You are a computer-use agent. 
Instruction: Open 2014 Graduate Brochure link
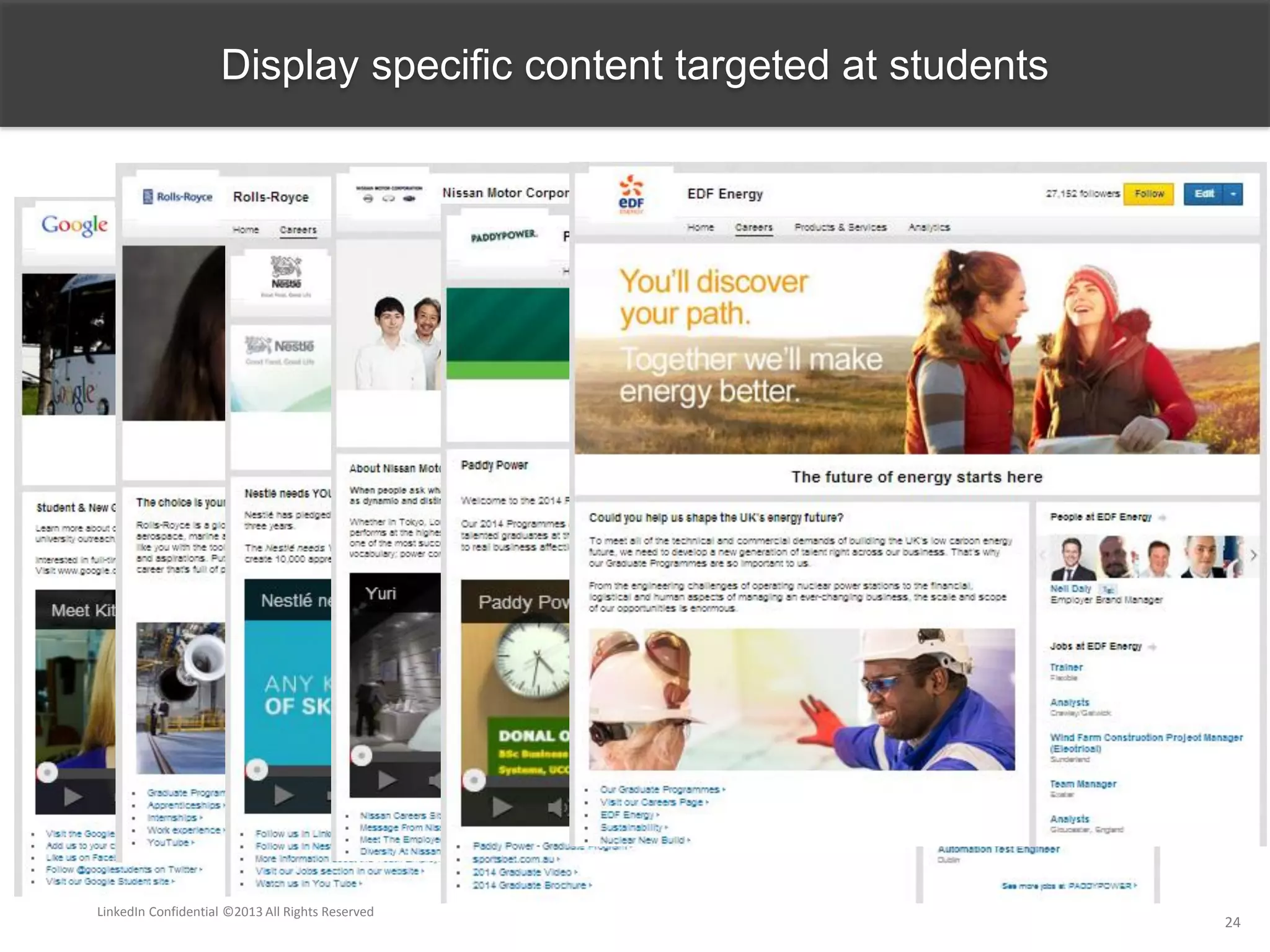click(531, 885)
